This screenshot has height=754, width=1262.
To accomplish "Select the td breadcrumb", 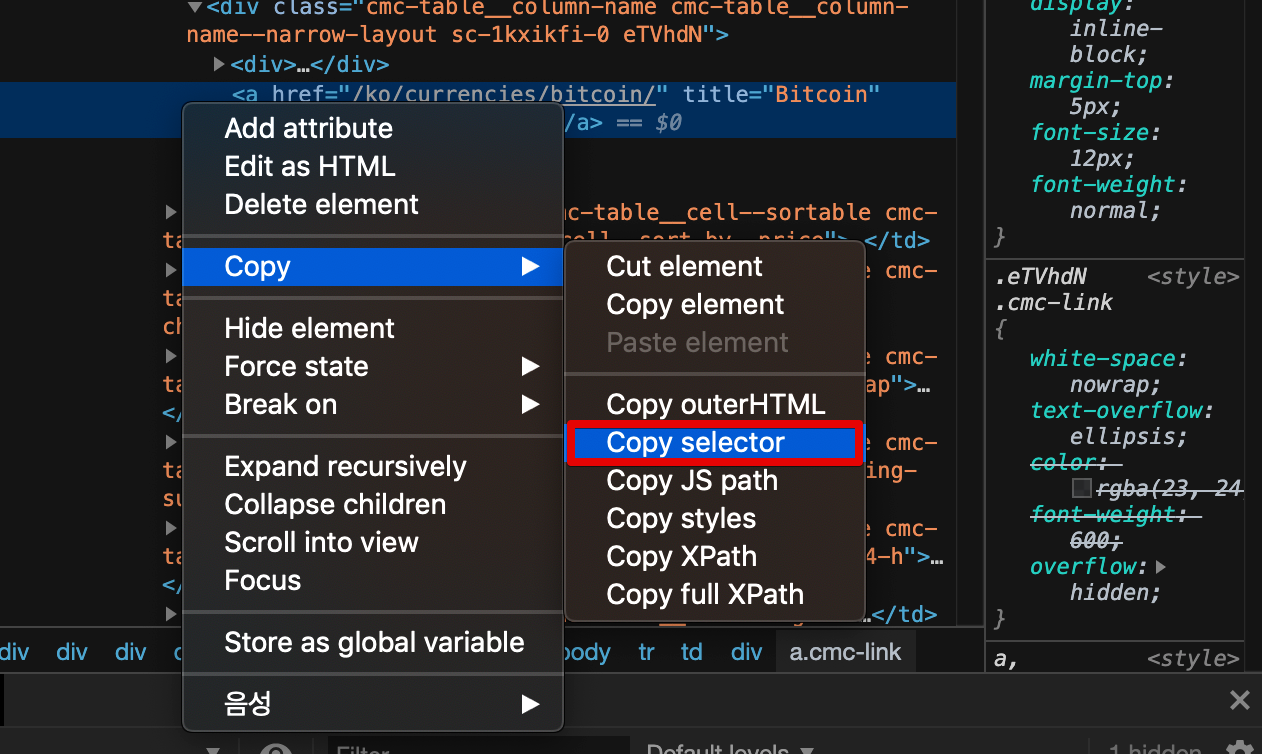I will tap(692, 652).
